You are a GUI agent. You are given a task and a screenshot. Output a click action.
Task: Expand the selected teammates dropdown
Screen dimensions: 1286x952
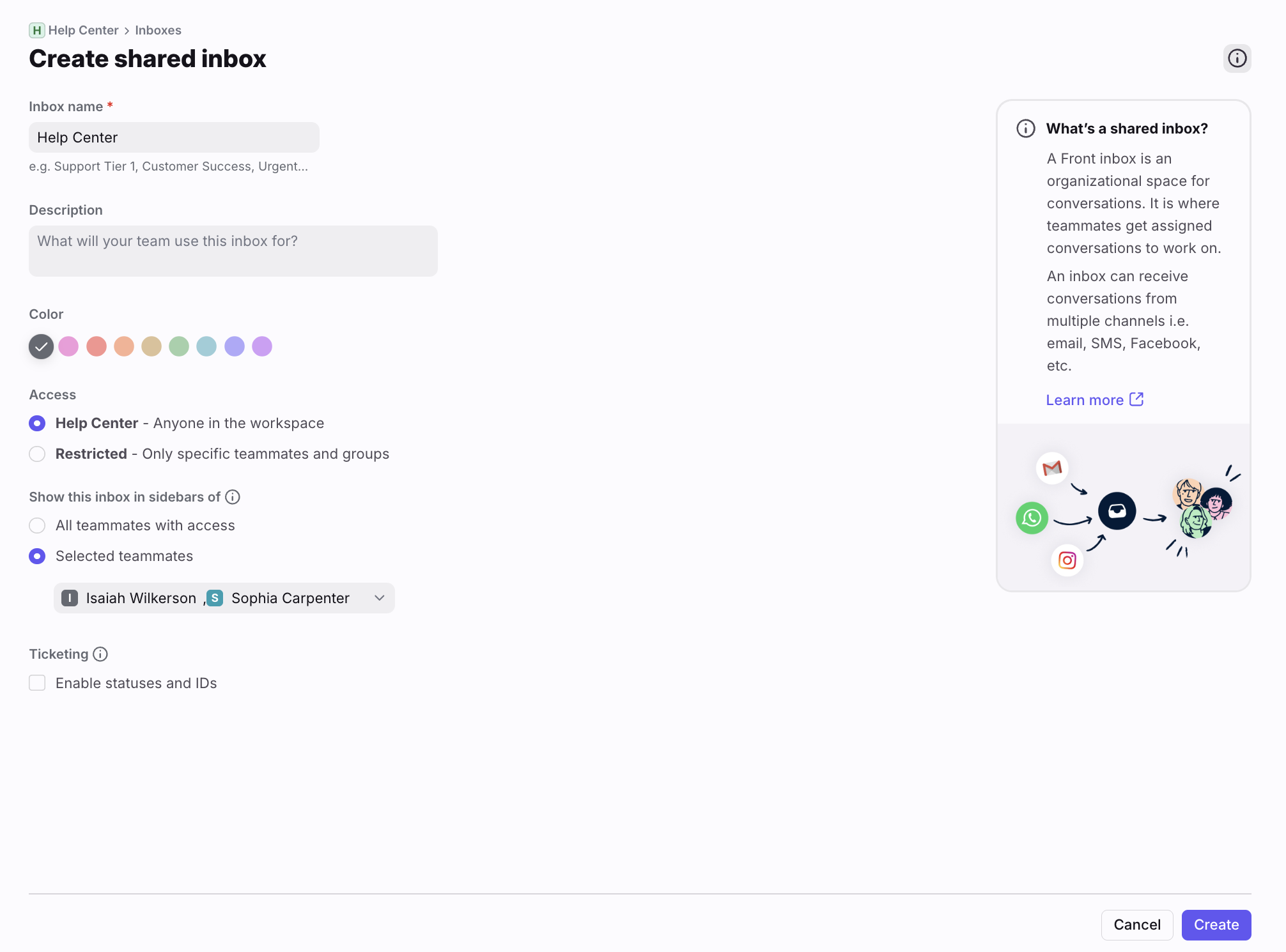[224, 598]
